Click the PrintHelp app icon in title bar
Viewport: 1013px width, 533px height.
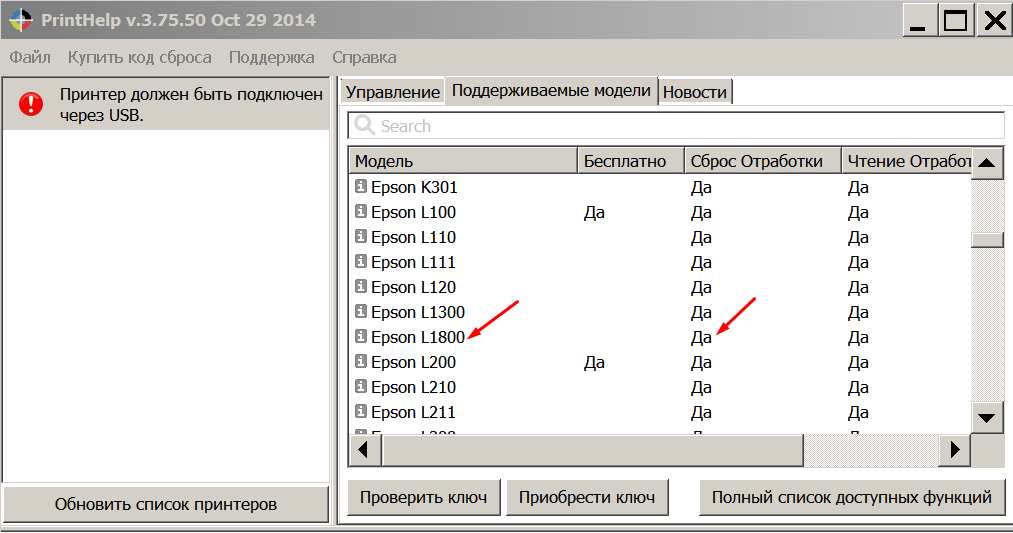pos(20,20)
